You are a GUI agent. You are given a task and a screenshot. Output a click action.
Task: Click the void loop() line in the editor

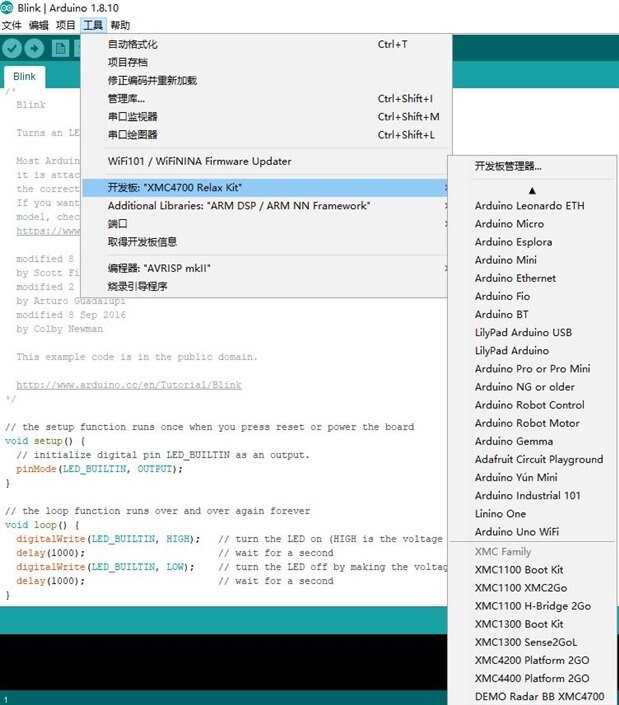pos(42,525)
